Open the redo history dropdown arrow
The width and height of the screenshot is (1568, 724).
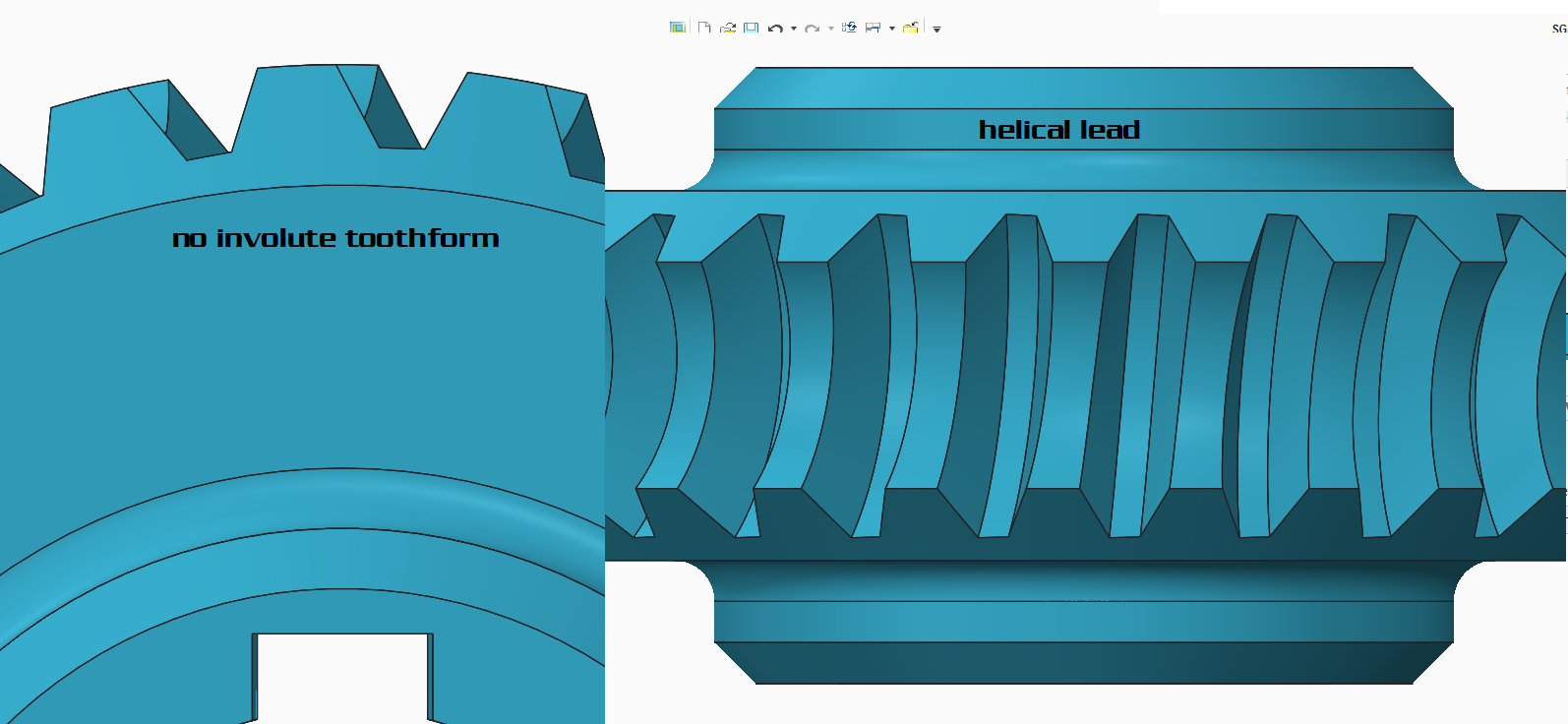[831, 29]
